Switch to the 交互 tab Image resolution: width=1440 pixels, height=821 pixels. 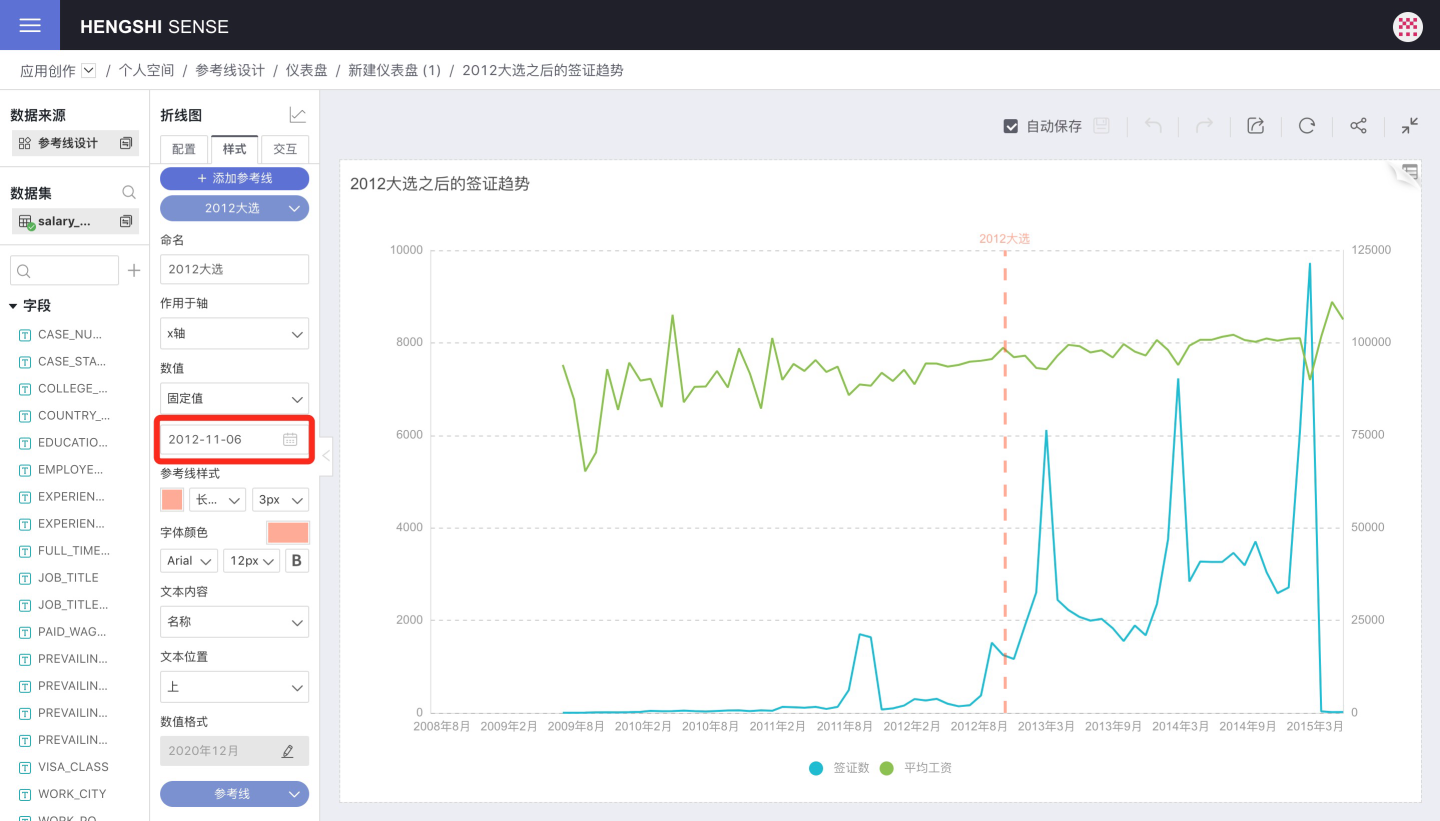285,149
